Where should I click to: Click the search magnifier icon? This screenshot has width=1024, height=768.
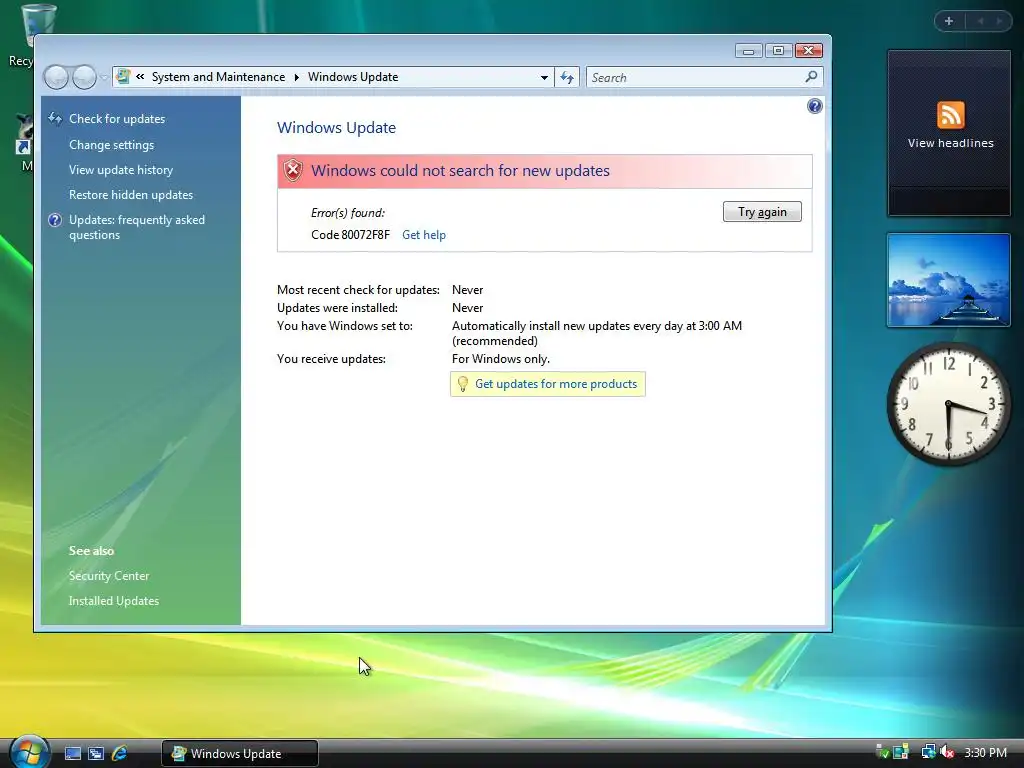pyautogui.click(x=811, y=77)
